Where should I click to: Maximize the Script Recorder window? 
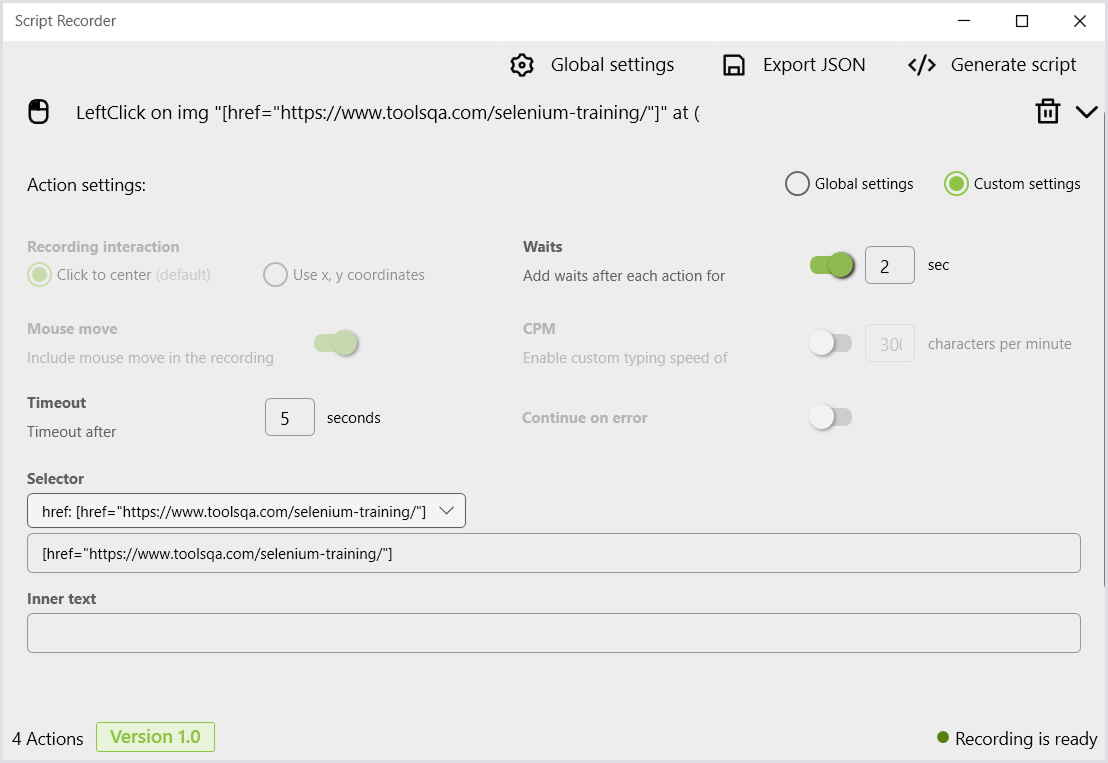point(1022,21)
